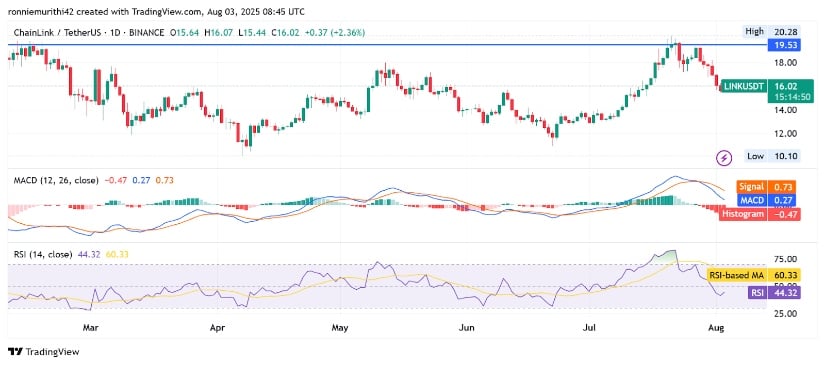The height and width of the screenshot is (365, 825).
Task: Click the orange Signal 0.73 label
Action: [767, 187]
